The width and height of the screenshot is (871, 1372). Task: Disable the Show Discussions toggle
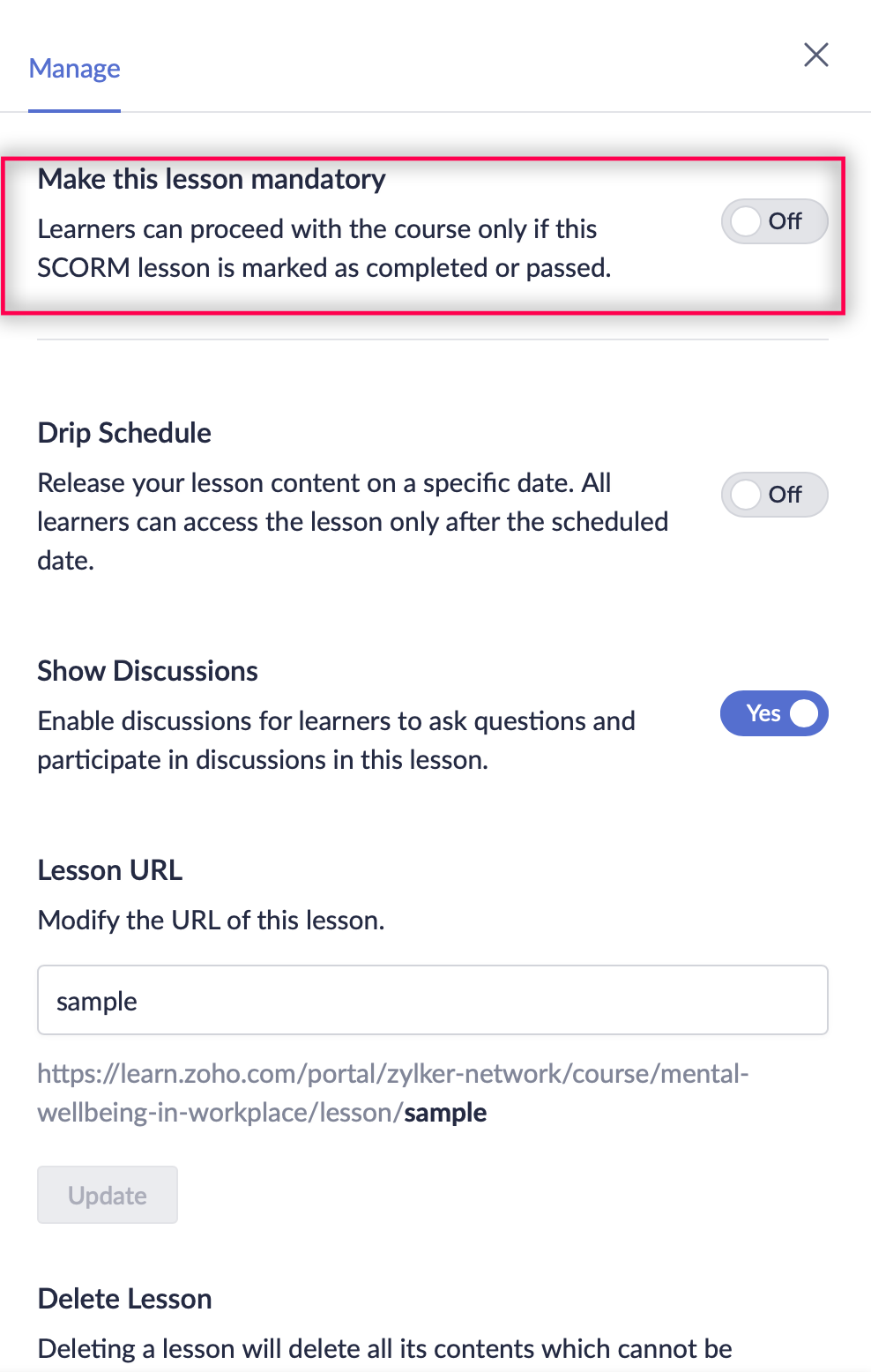tap(773, 713)
